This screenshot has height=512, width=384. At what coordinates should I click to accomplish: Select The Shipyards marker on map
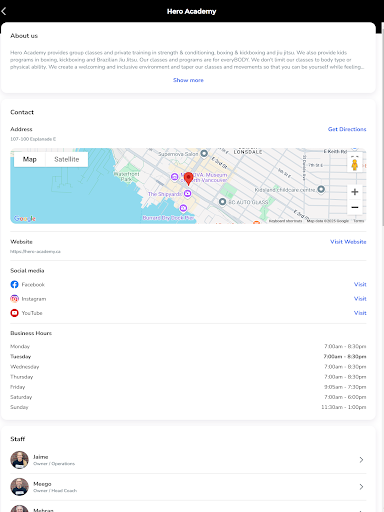click(x=188, y=193)
